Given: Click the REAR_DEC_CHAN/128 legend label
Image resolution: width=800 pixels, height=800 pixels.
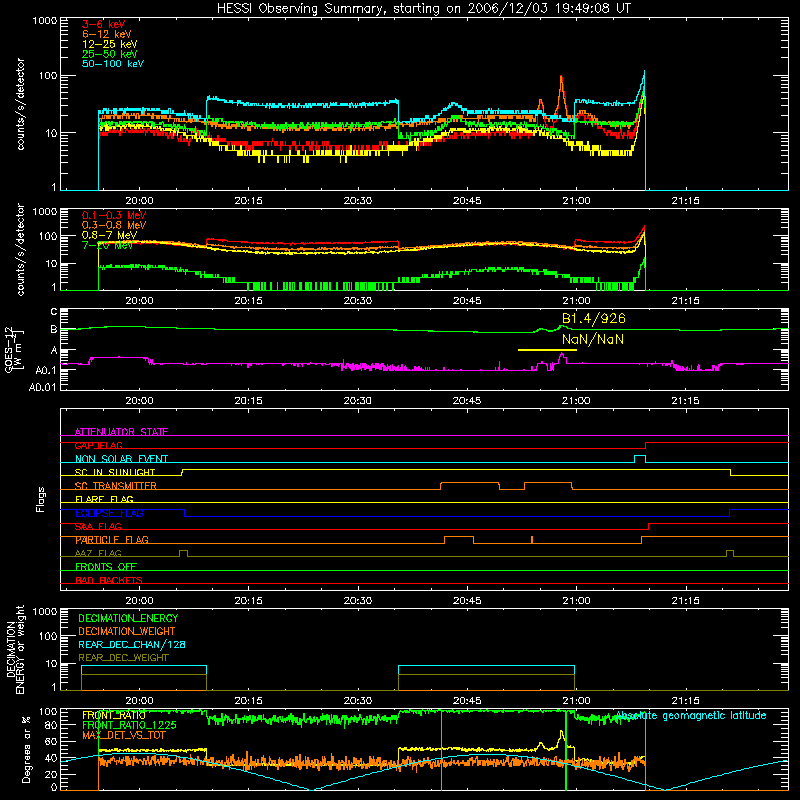Looking at the screenshot, I should click(132, 645).
